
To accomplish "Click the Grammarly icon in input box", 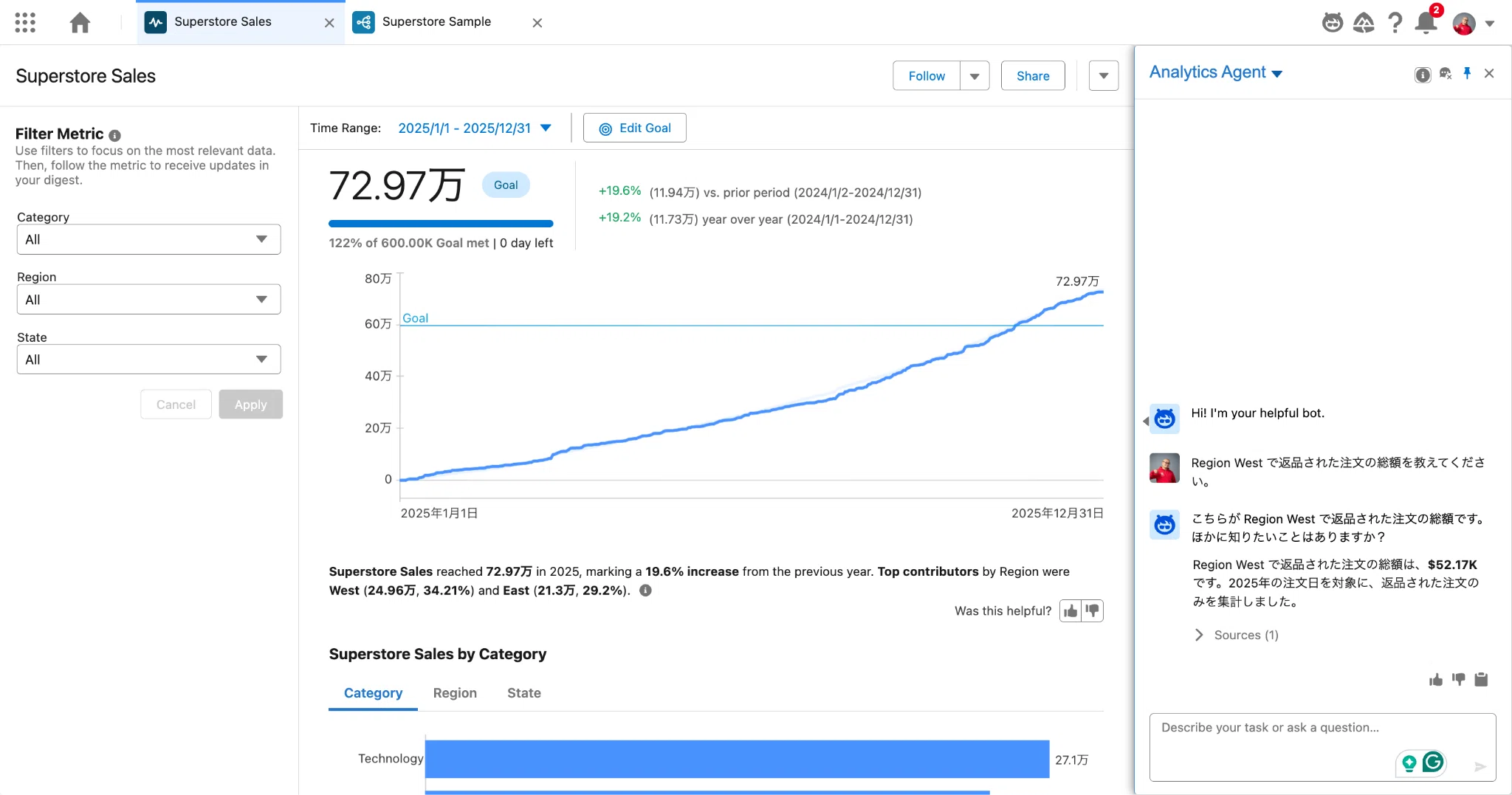I will coord(1433,762).
